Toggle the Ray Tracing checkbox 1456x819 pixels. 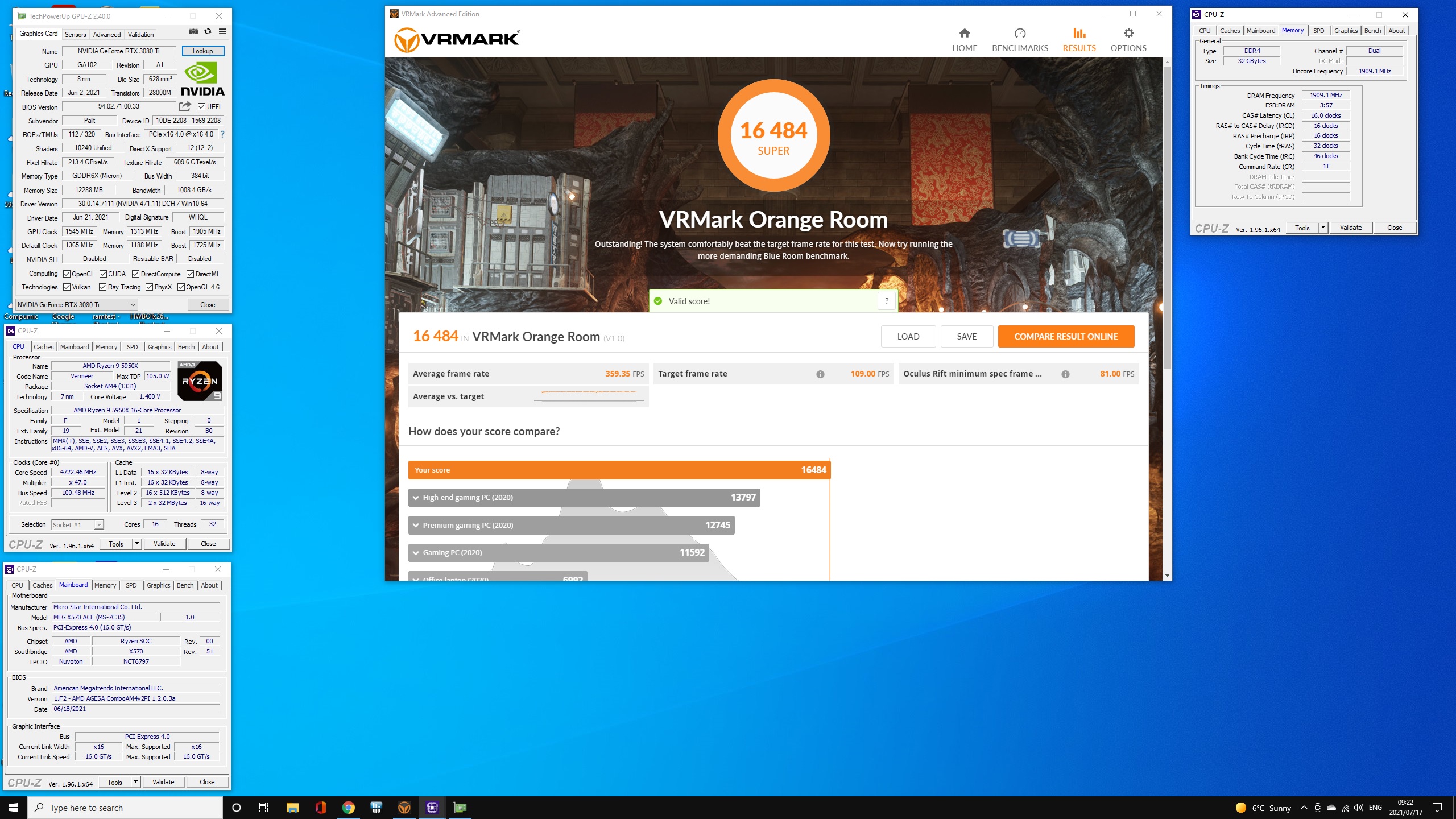point(102,287)
